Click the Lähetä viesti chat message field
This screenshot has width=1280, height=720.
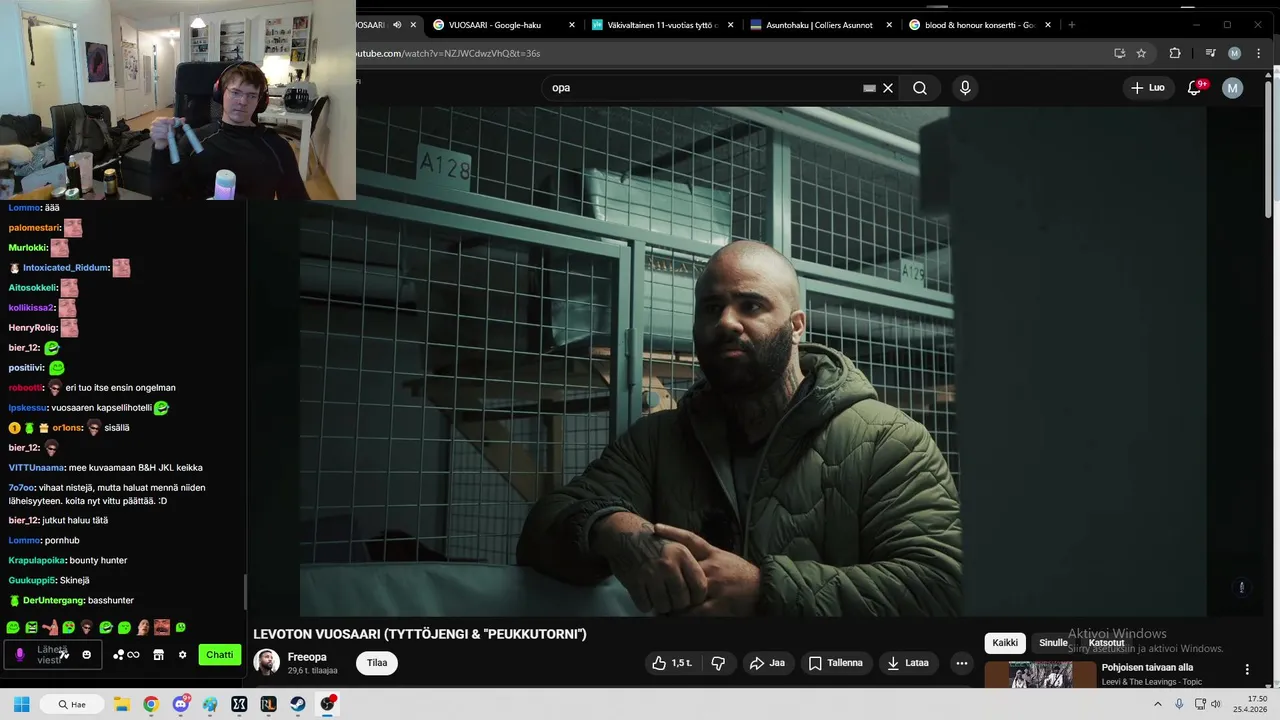pyautogui.click(x=52, y=655)
